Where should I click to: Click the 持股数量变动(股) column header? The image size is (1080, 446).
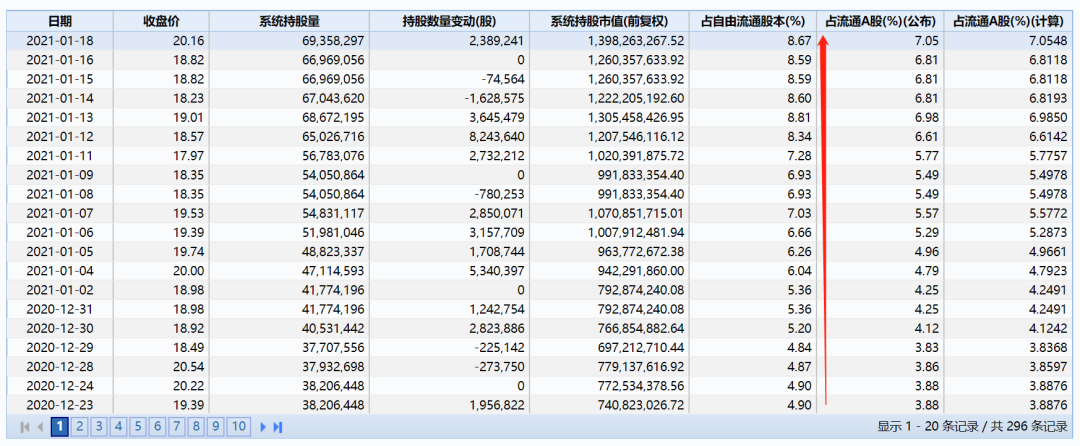[450, 21]
